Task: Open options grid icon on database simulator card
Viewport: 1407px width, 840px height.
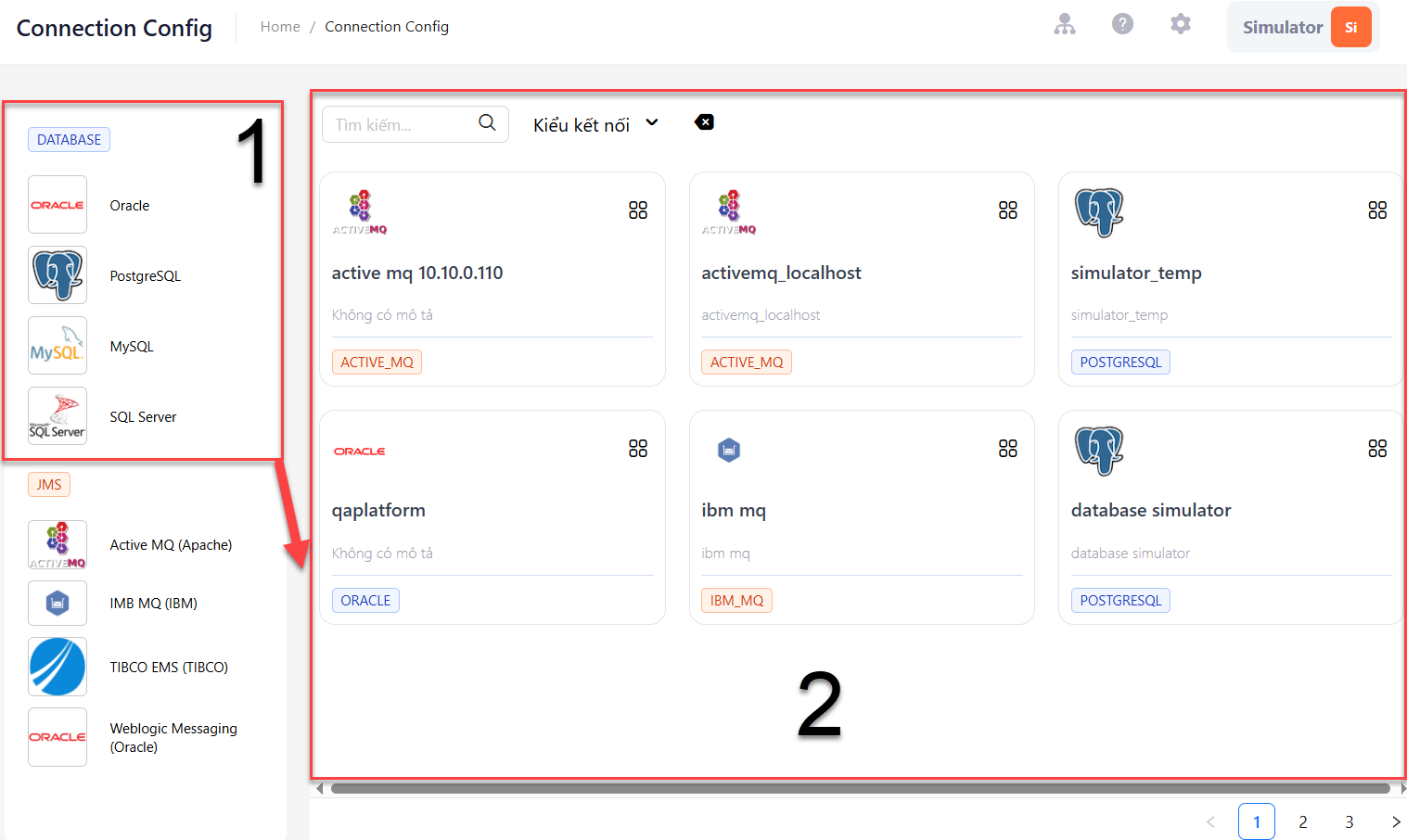Action: (1377, 449)
